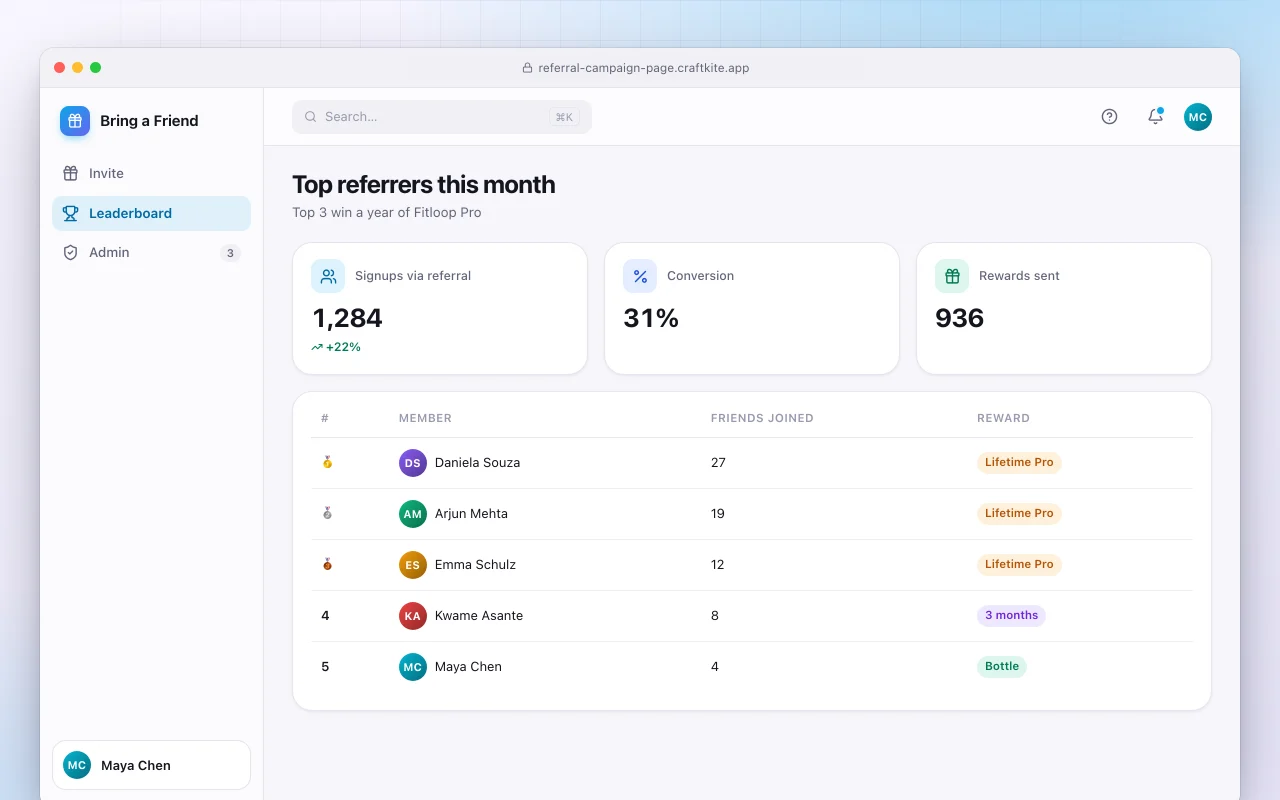Click the silver medal in Arjun's row
Viewport: 1280px width, 800px height.
tap(327, 514)
